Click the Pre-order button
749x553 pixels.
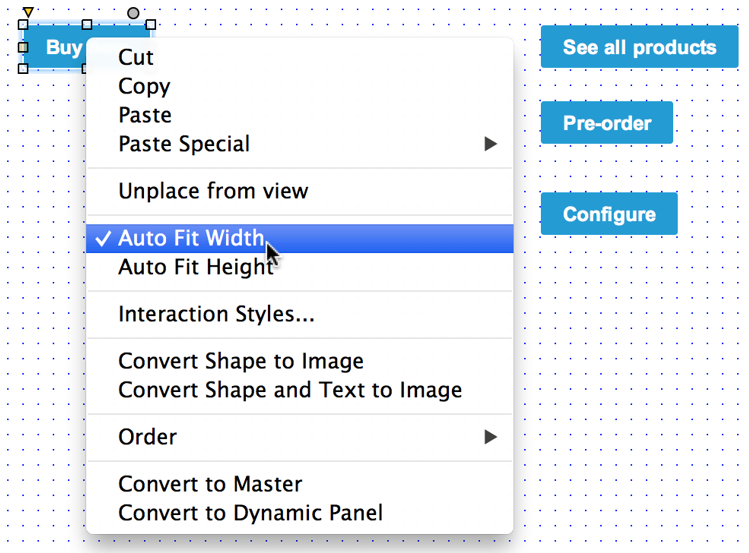click(607, 123)
